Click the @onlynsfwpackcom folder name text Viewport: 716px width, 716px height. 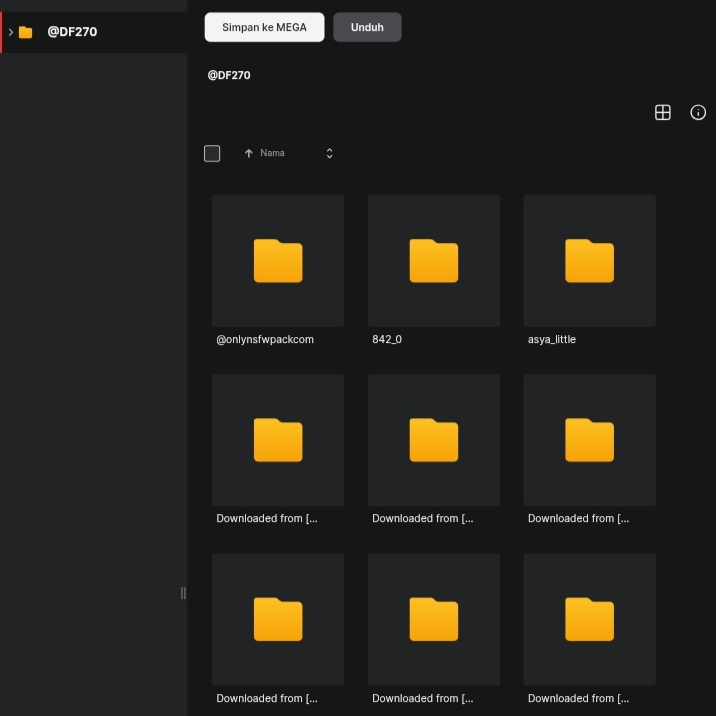click(265, 339)
